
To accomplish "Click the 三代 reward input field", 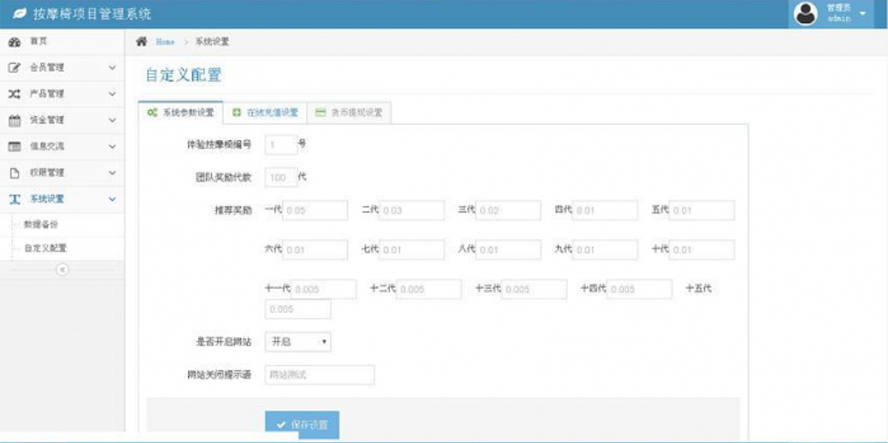I will (x=508, y=210).
